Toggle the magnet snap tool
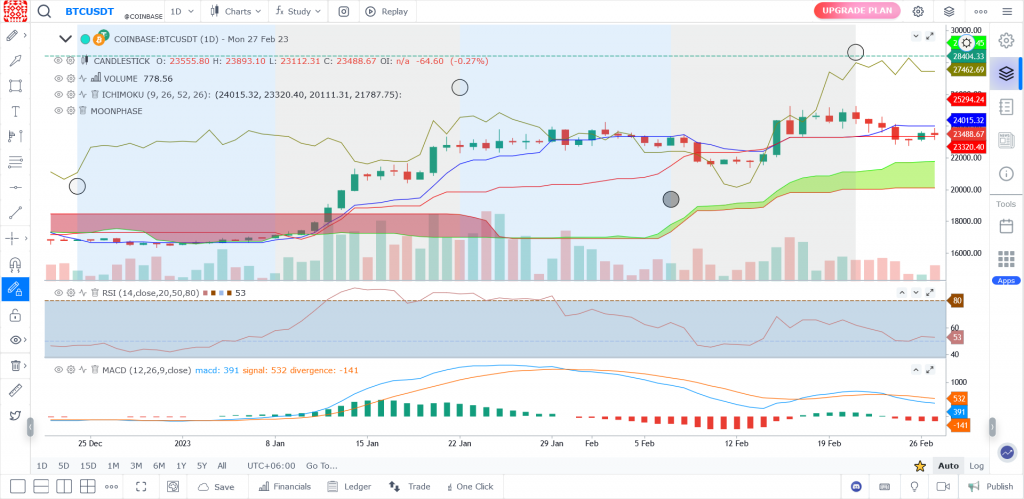 point(16,263)
